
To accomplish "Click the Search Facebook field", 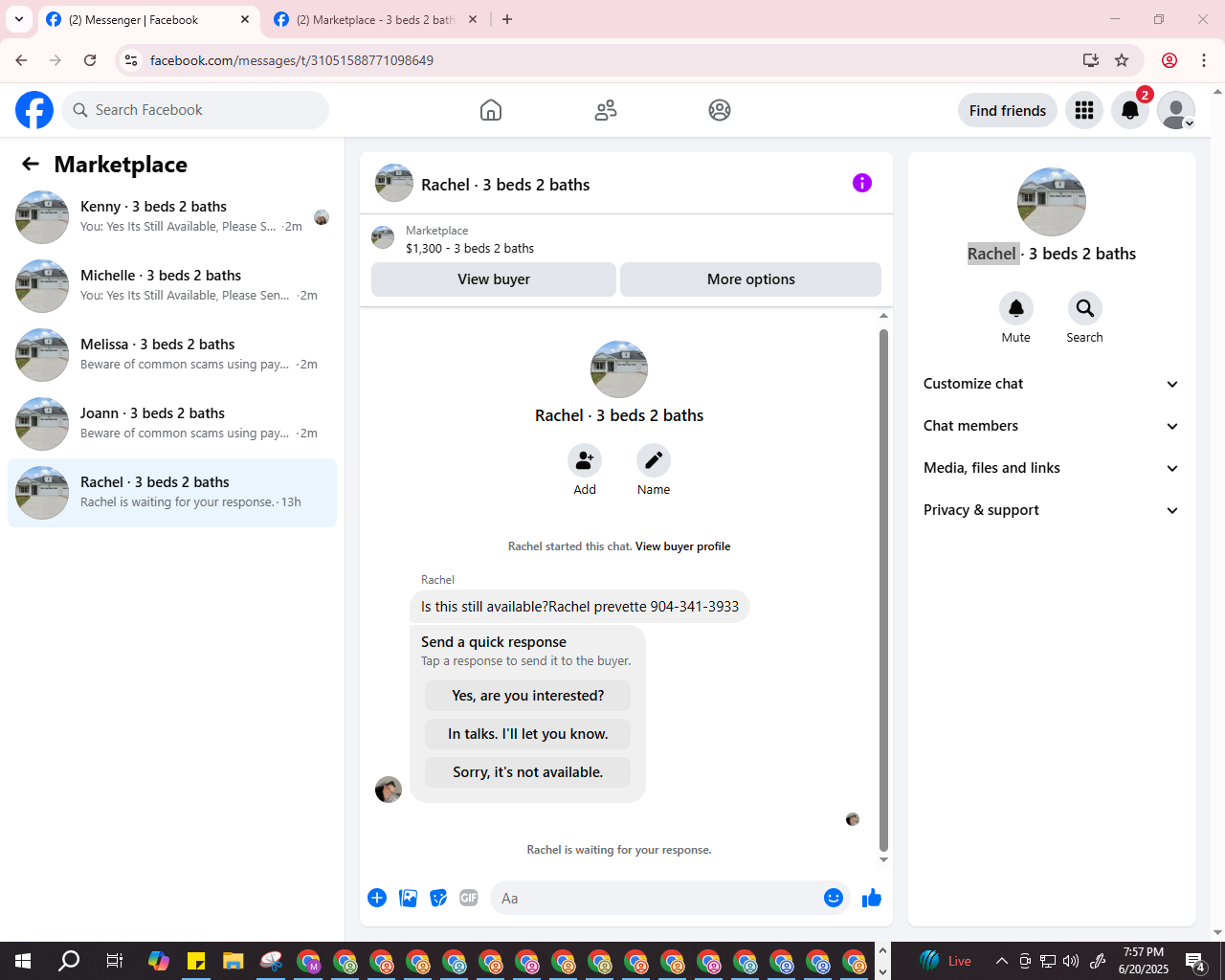I will (195, 110).
